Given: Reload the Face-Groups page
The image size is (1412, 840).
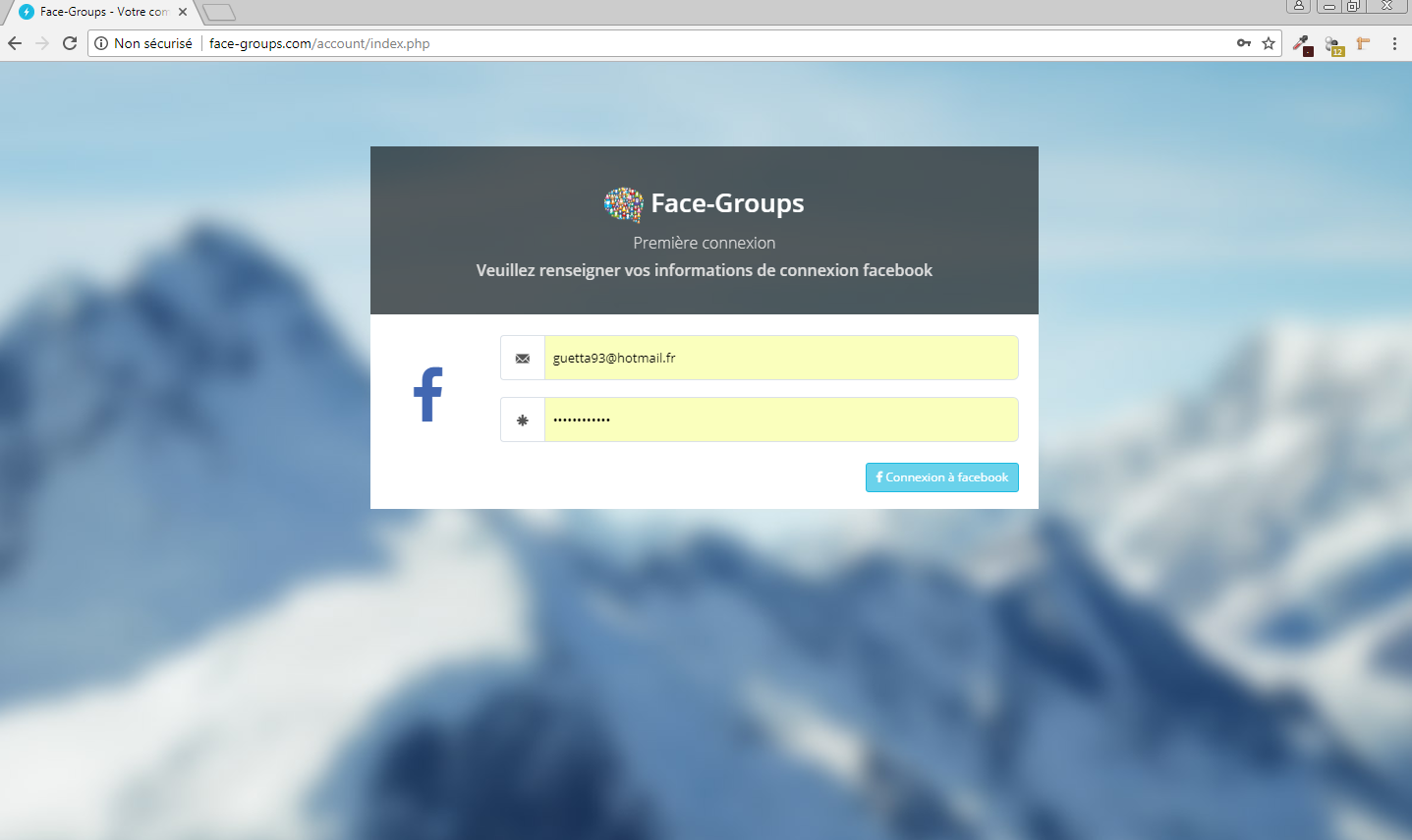Looking at the screenshot, I should tap(70, 43).
